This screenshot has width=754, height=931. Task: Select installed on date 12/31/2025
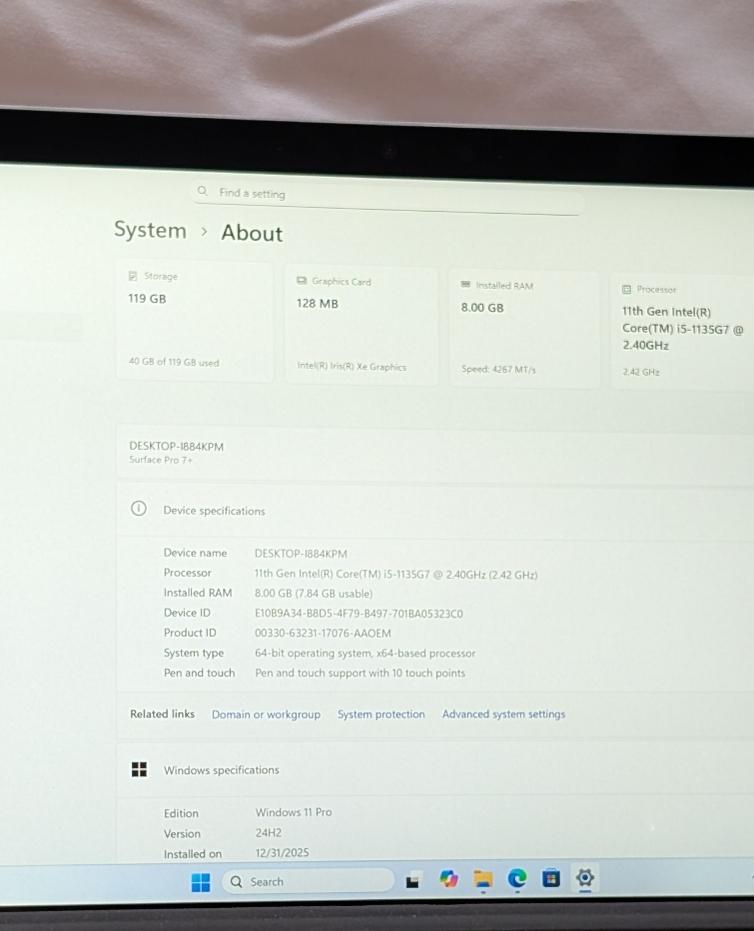tap(282, 853)
